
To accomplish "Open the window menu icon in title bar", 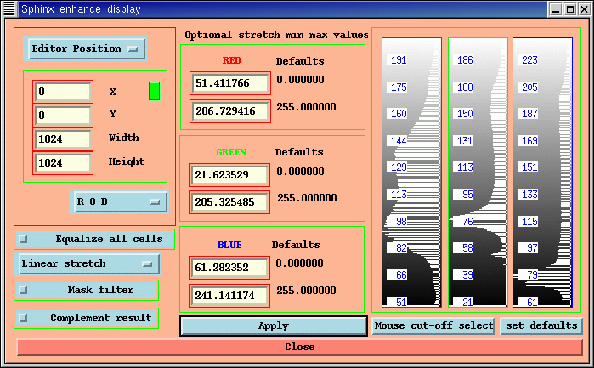I will point(9,9).
